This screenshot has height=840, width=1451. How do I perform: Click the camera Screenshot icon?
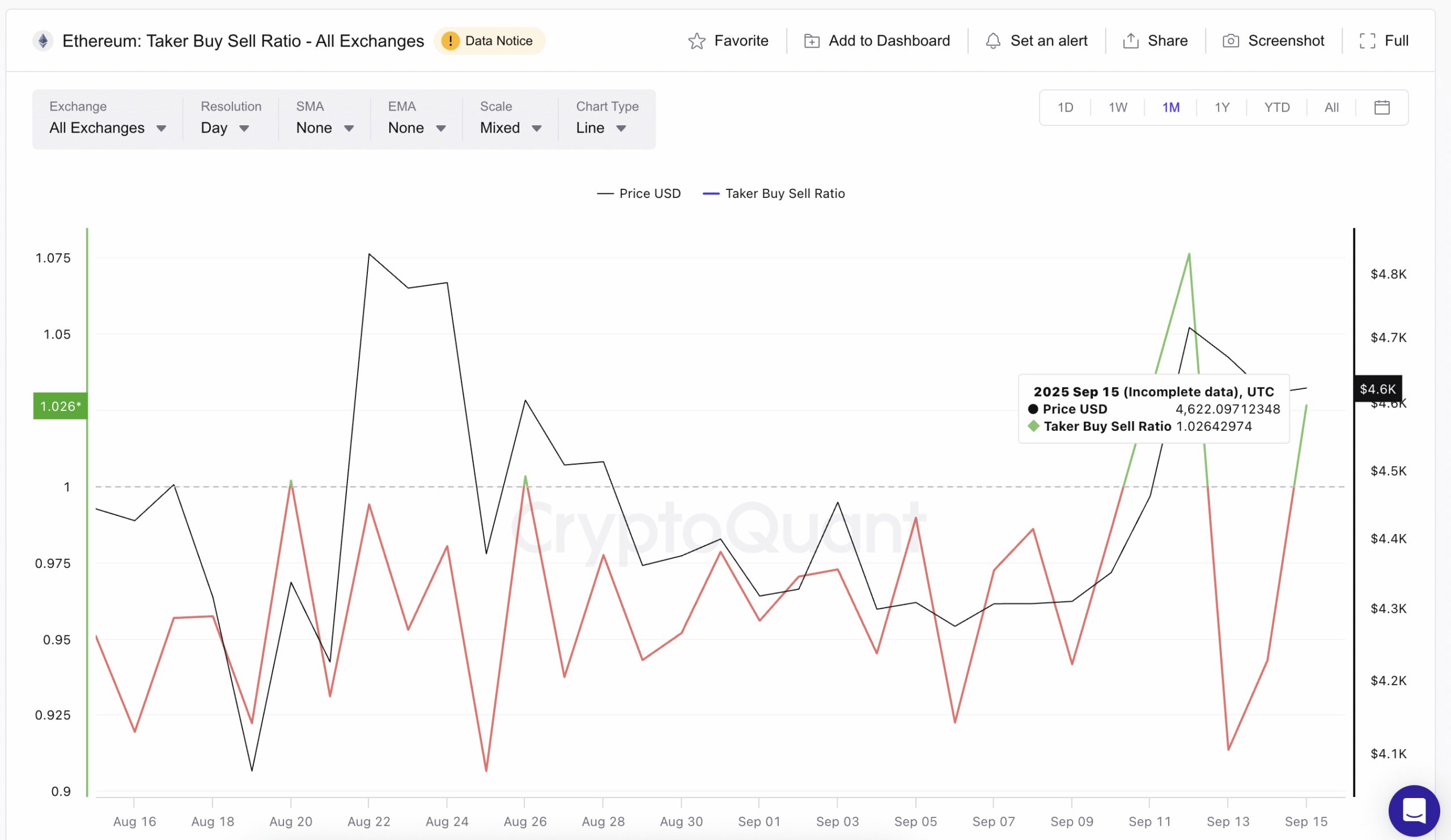[1232, 40]
